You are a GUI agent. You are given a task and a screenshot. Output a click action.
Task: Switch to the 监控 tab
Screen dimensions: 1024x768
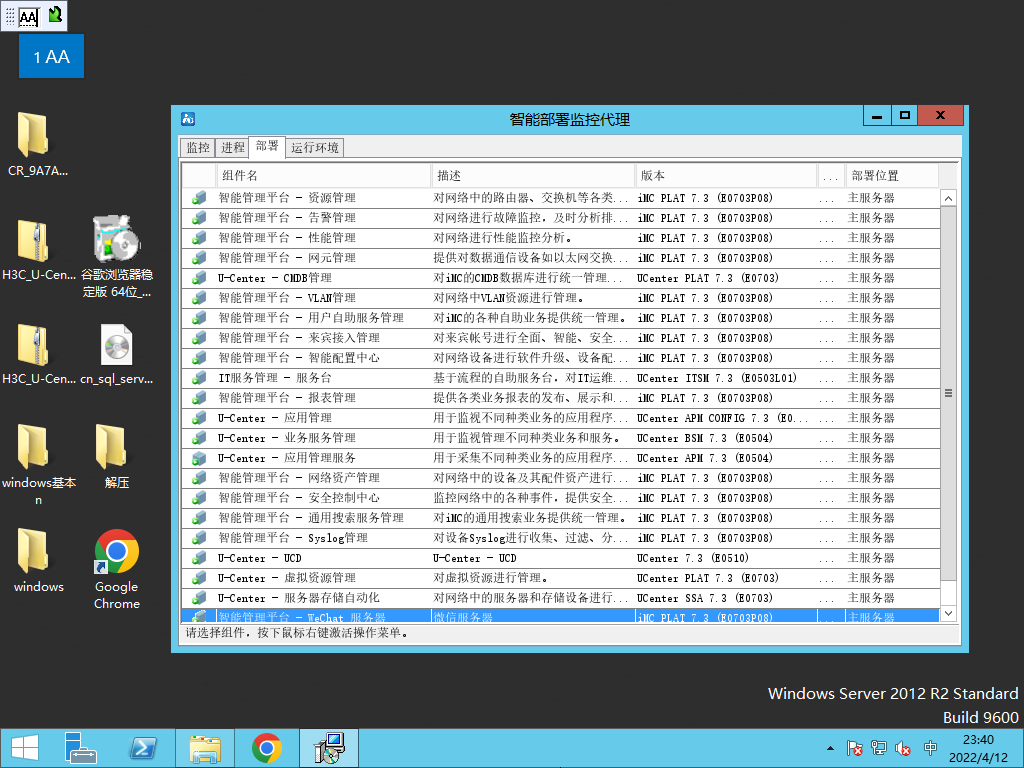[x=198, y=148]
